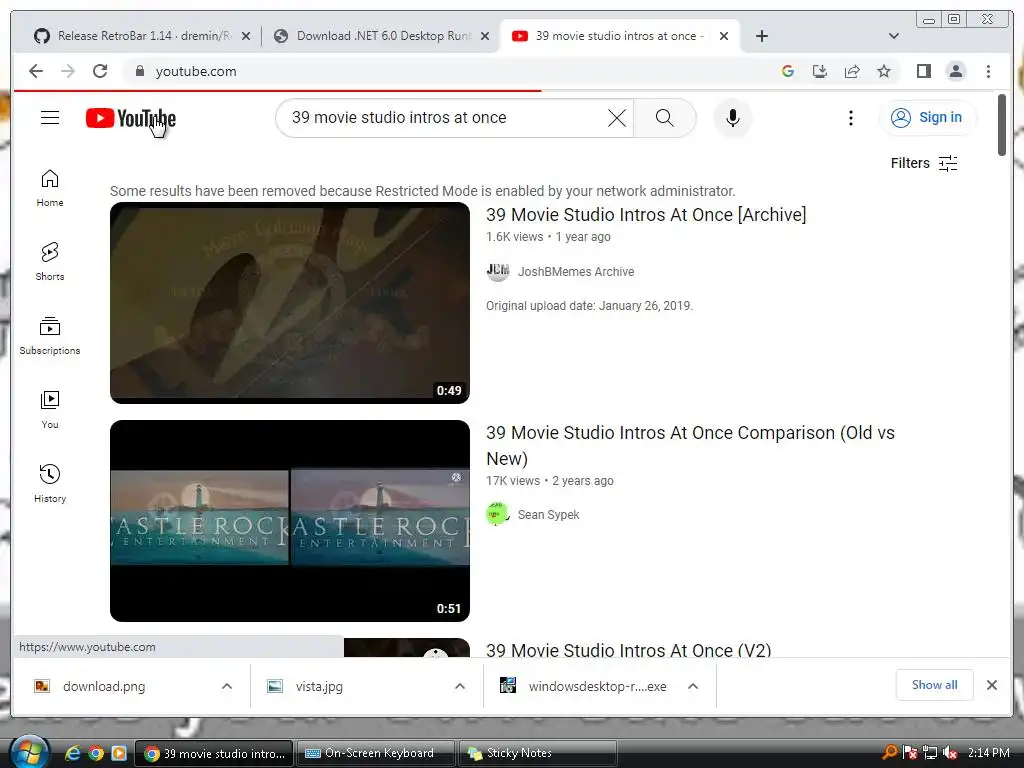Click the Google icon in address bar
This screenshot has height=768, width=1024.
click(788, 71)
